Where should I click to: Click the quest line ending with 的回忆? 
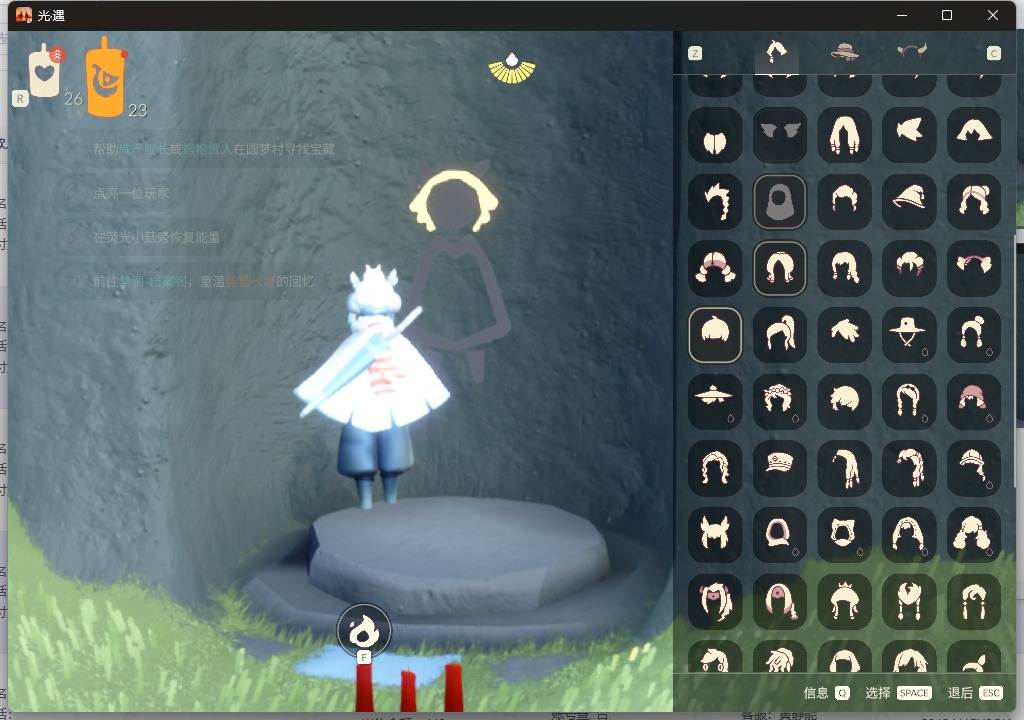(203, 281)
